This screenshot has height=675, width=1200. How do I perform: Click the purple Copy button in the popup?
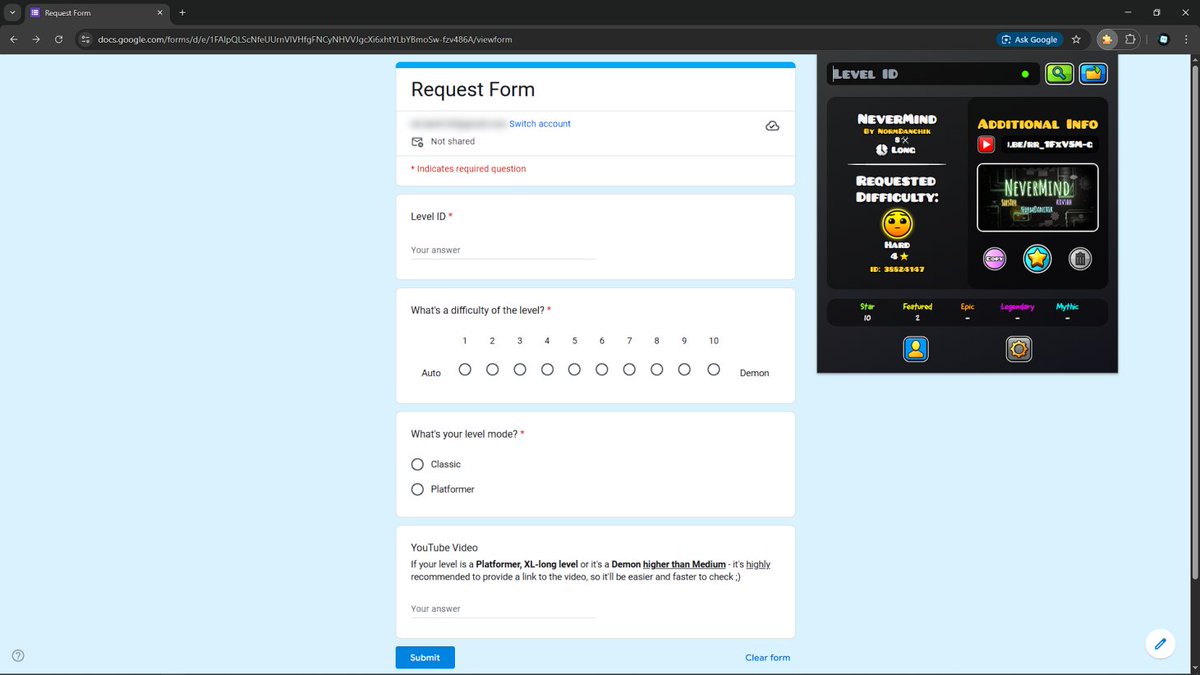pos(995,259)
